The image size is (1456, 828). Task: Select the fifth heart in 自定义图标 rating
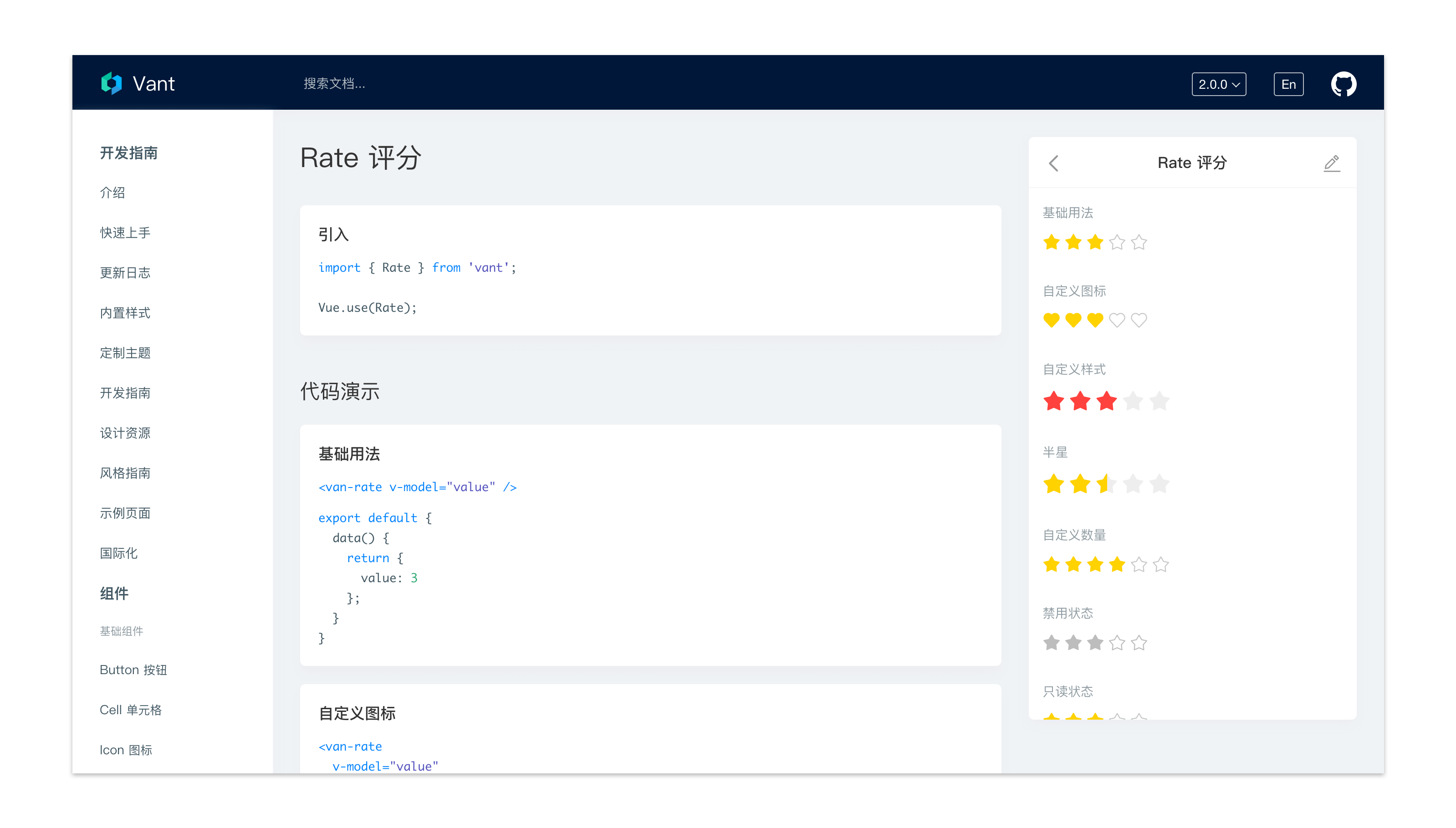pyautogui.click(x=1139, y=320)
